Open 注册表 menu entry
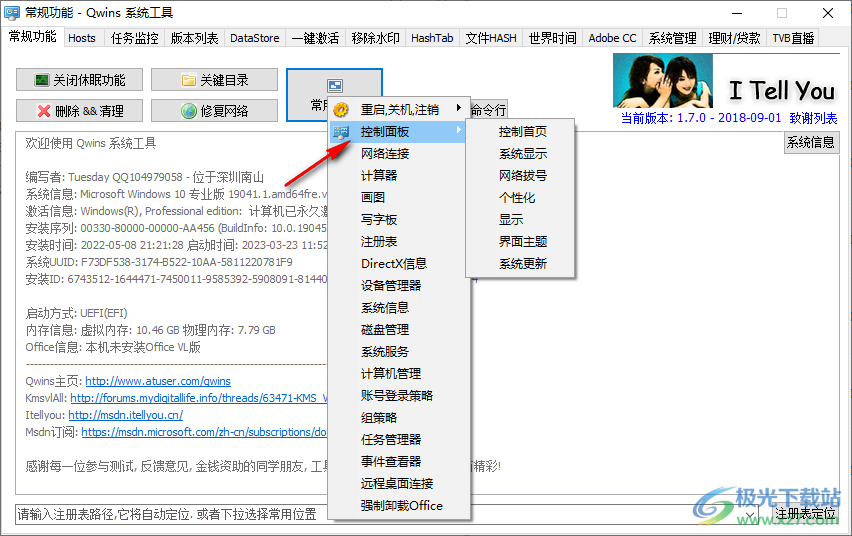The height and width of the screenshot is (536, 852). pyautogui.click(x=399, y=241)
